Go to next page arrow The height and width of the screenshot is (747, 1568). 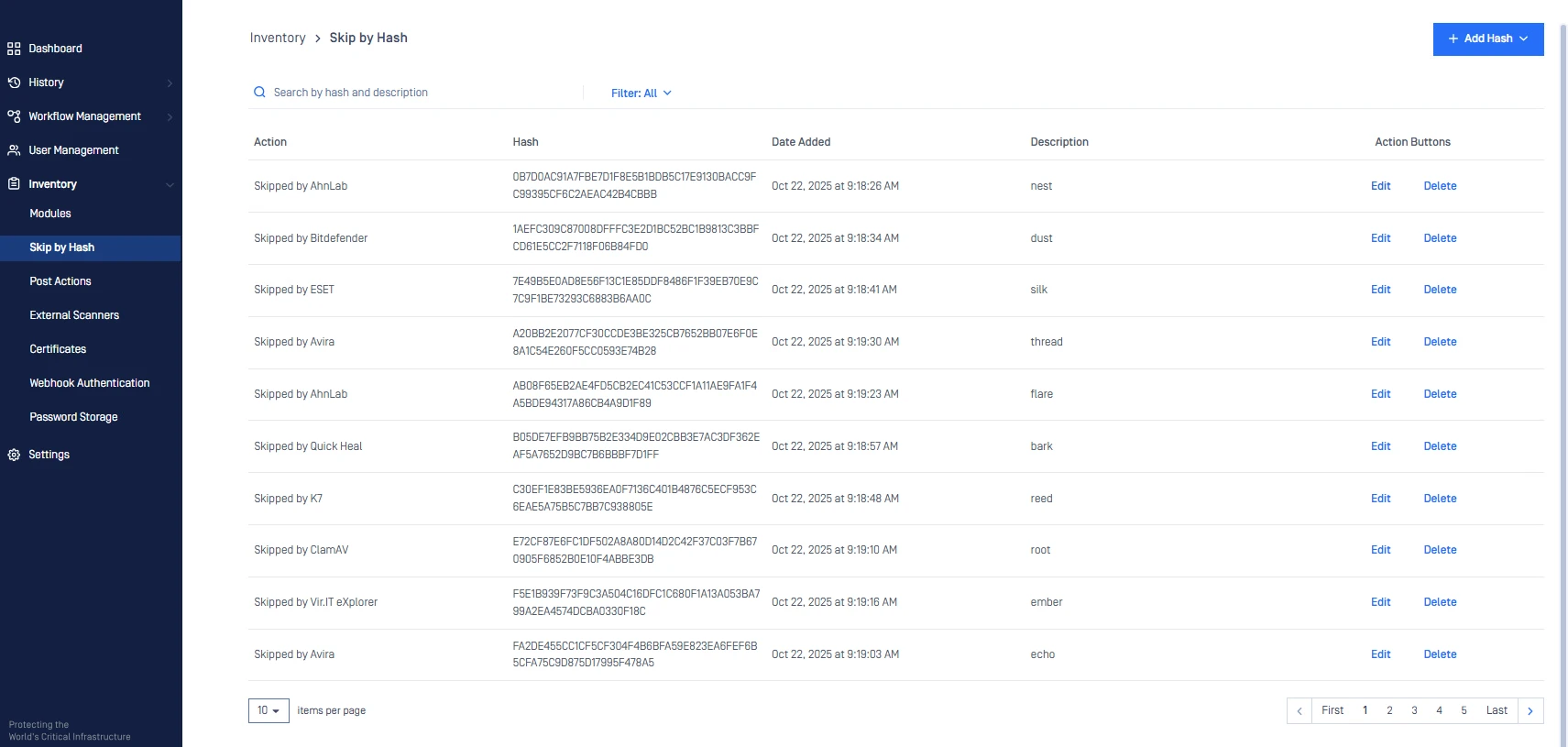[x=1530, y=711]
